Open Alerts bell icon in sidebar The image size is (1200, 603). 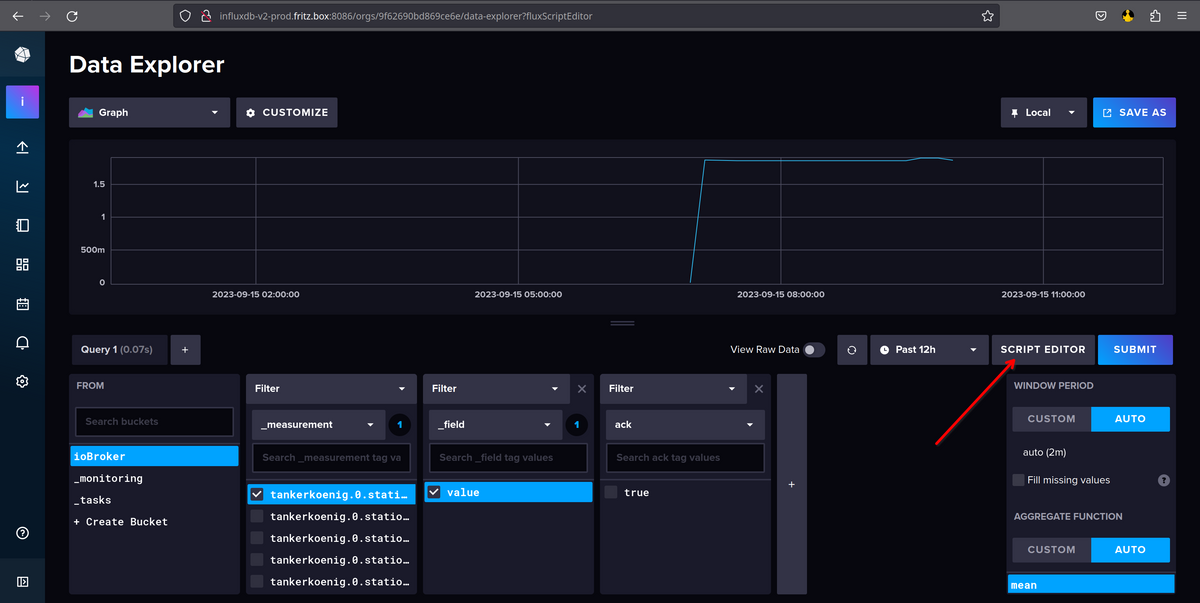click(22, 342)
